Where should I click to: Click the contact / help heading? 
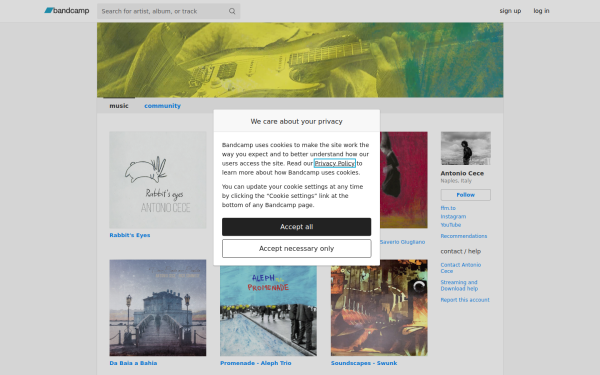pyautogui.click(x=461, y=251)
